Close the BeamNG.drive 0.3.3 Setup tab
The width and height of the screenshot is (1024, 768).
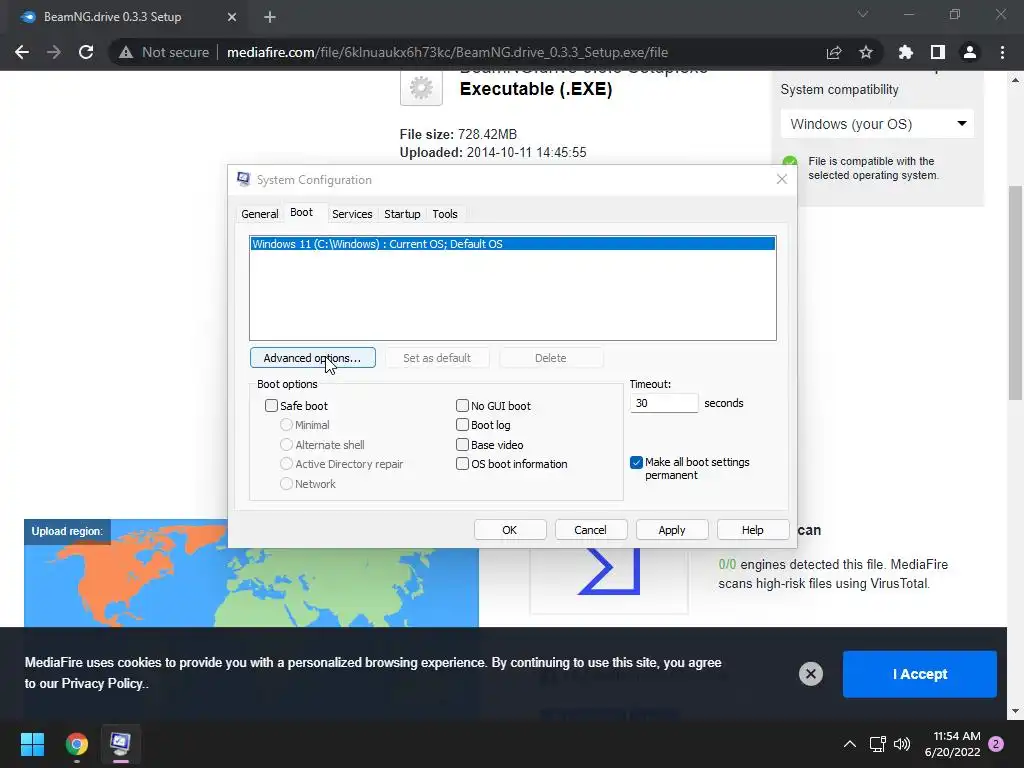[x=232, y=17]
